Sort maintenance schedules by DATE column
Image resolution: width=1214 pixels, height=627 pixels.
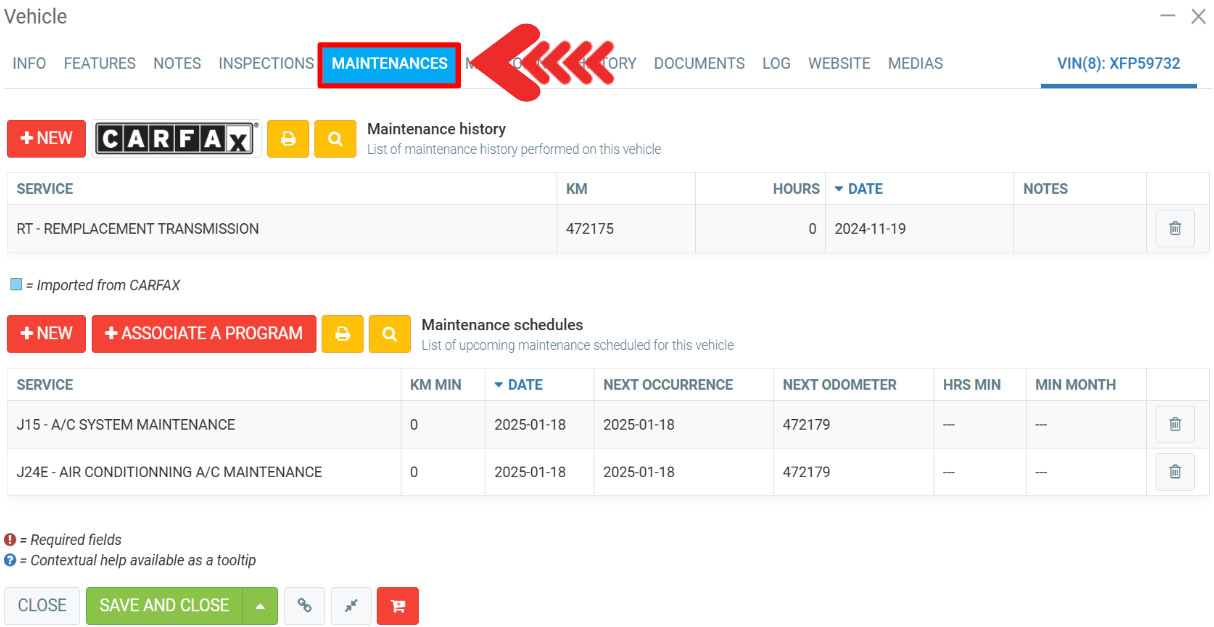pos(518,385)
